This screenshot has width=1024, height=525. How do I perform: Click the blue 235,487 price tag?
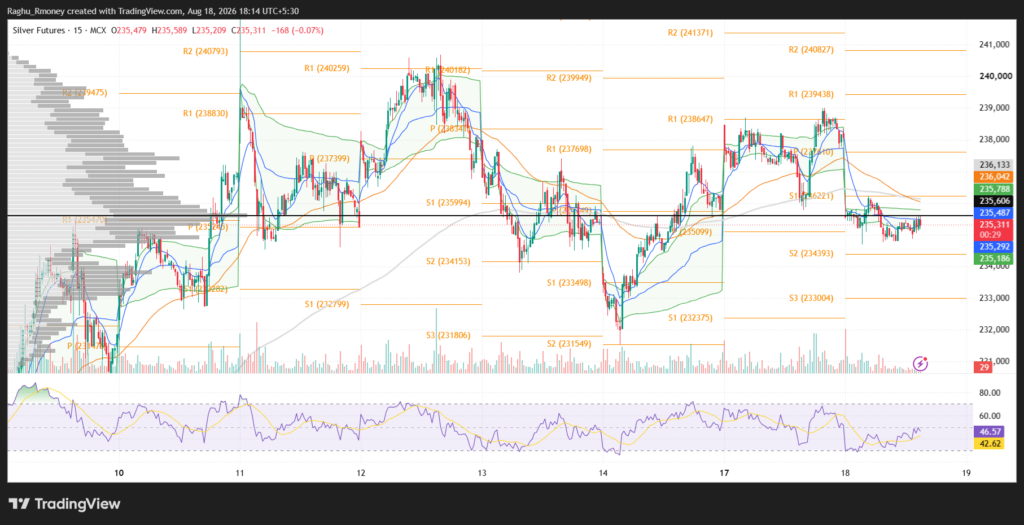pos(993,213)
